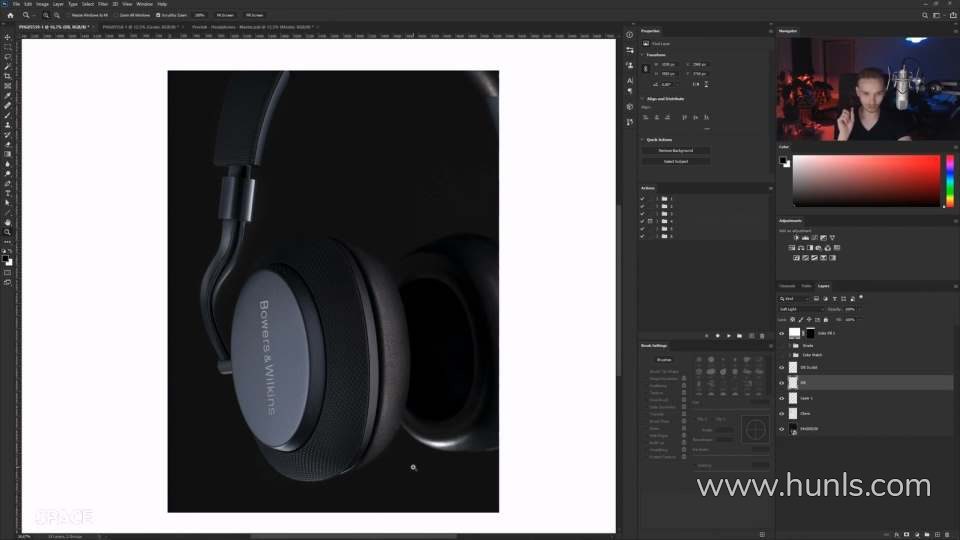
Task: Toggle Resize Windows to Fit checkbox
Action: click(x=68, y=15)
